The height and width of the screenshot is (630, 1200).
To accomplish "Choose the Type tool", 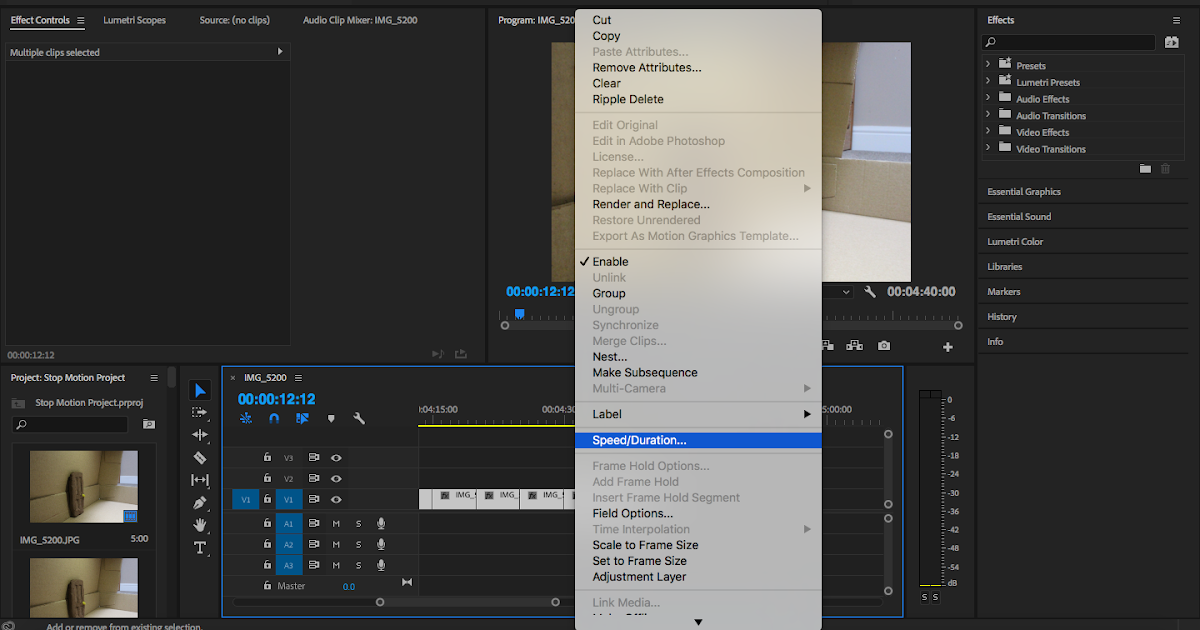I will click(199, 546).
